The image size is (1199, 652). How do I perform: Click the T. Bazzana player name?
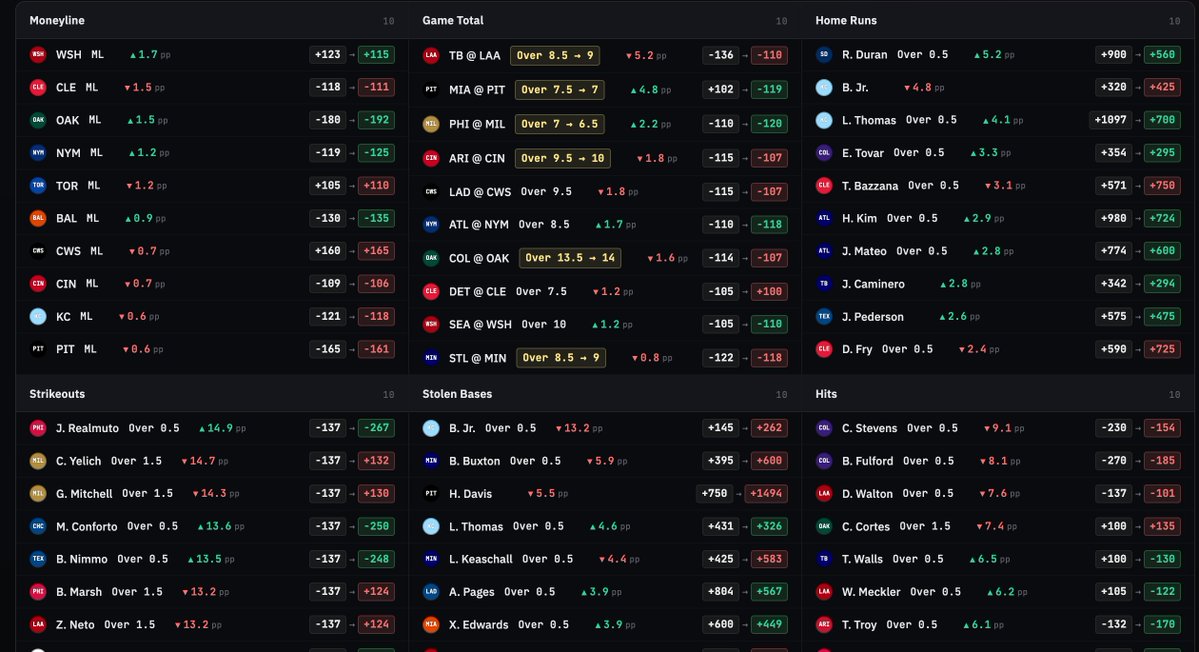coord(870,186)
